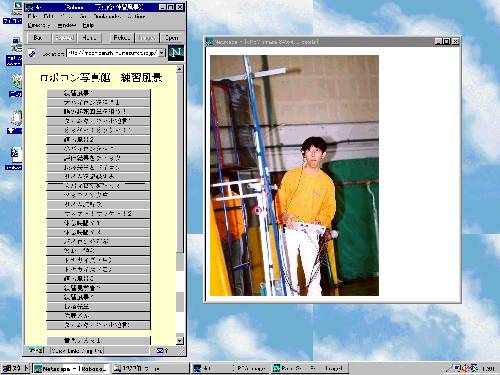Select the topmost desktop icon
Screen dimensions: 500x375
click(13, 12)
